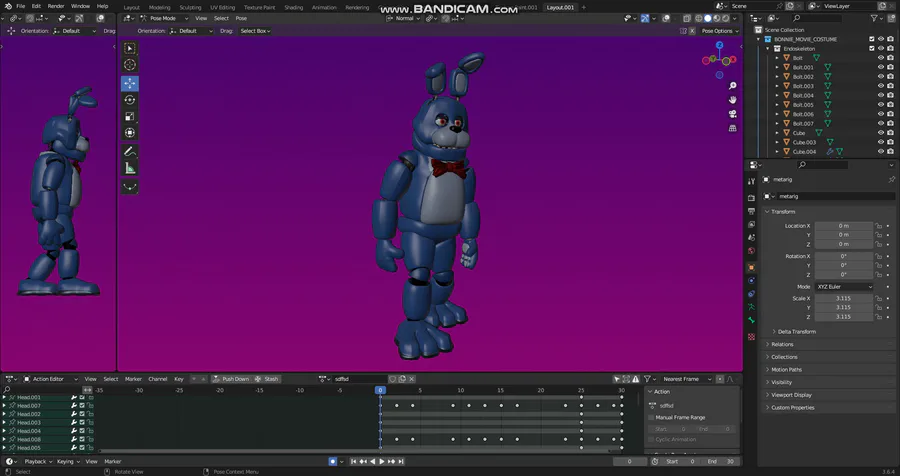
Task: Toggle visibility of Endoskeleton collection
Action: 881,49
